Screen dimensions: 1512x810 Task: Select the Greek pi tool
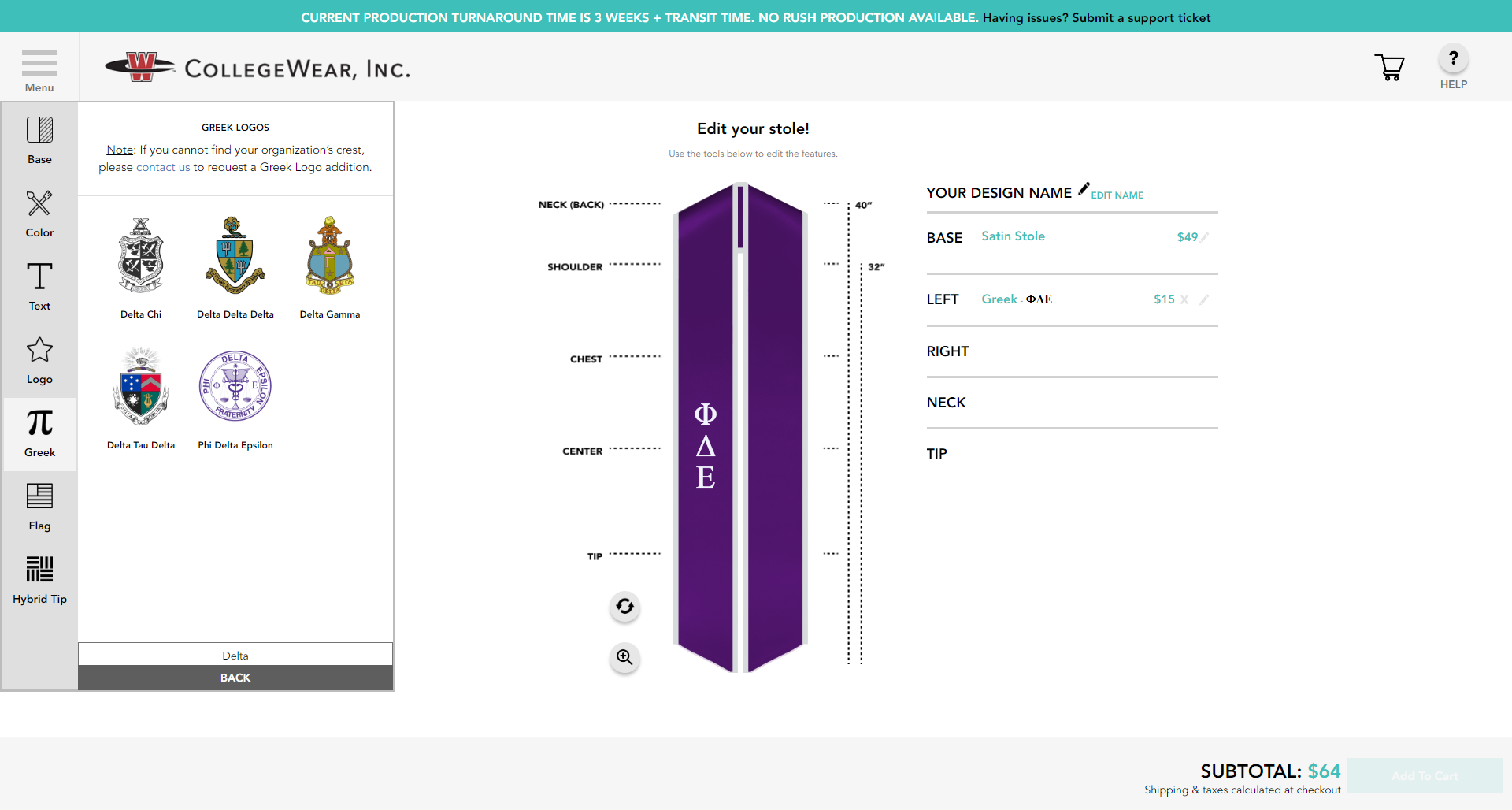[39, 433]
